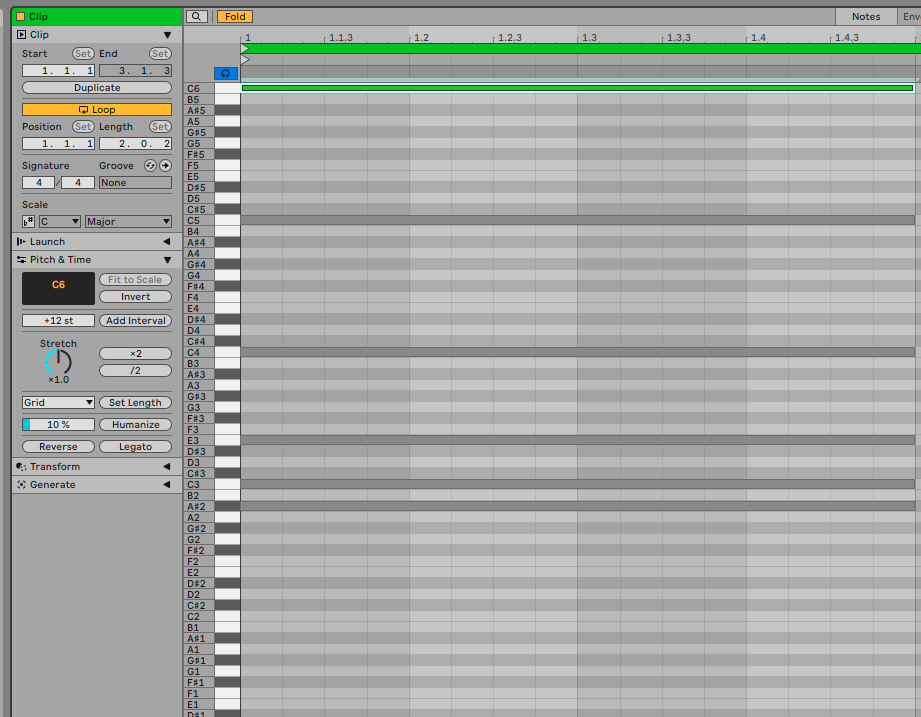Click the Humanize button
Image resolution: width=921 pixels, height=717 pixels.
point(135,425)
